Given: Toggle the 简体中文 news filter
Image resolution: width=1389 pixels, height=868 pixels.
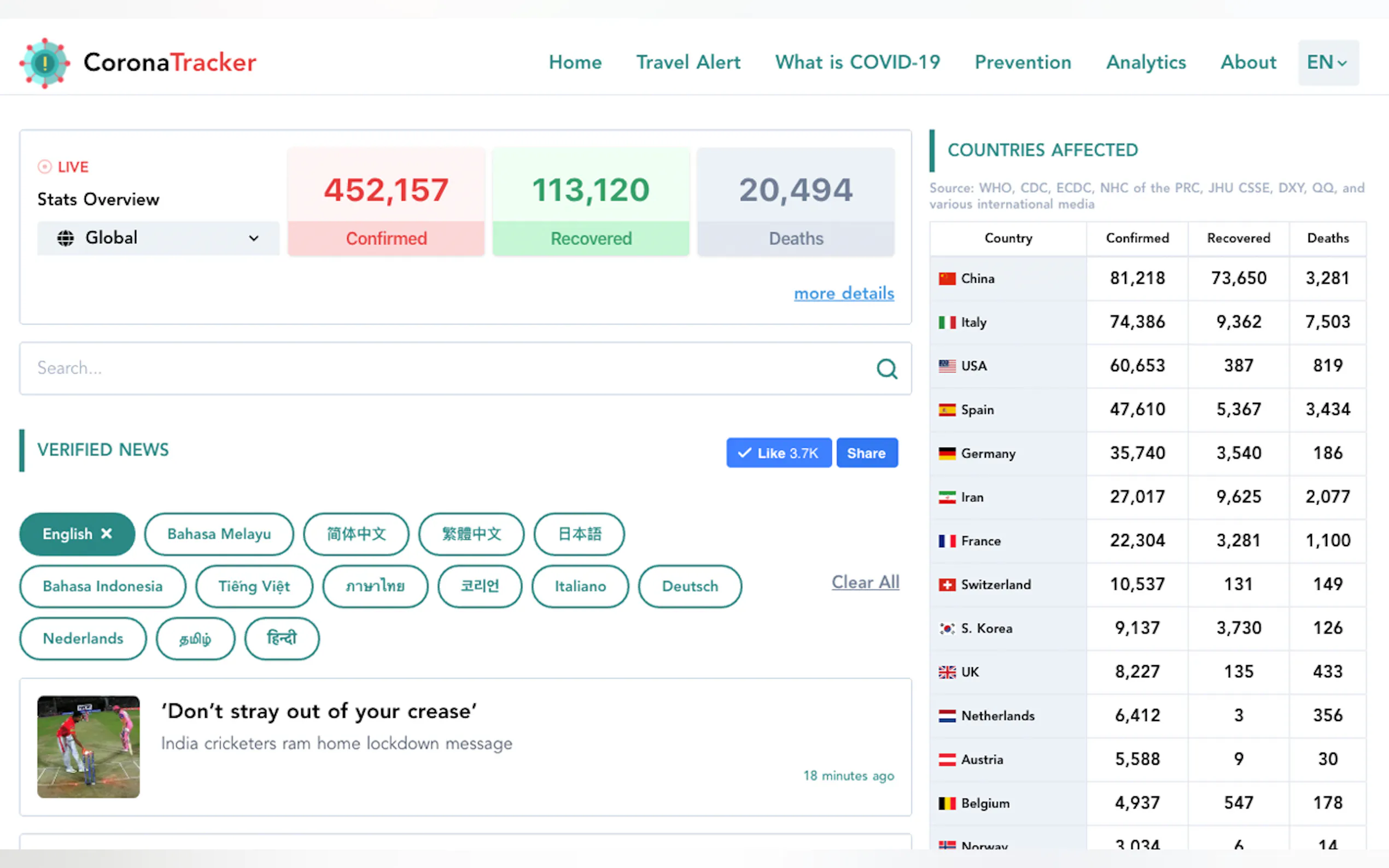Looking at the screenshot, I should (356, 534).
